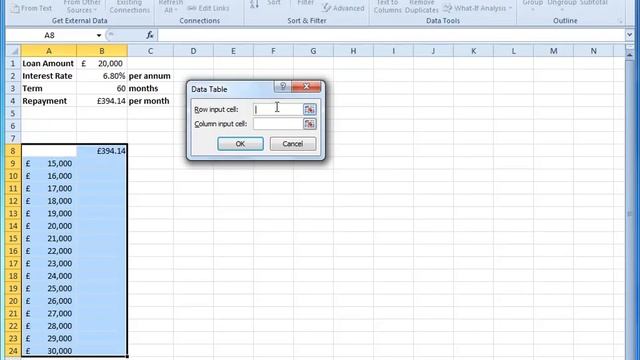Viewport: 640px width, 360px height.
Task: Click the 25,000 cell
Action: tap(49, 289)
